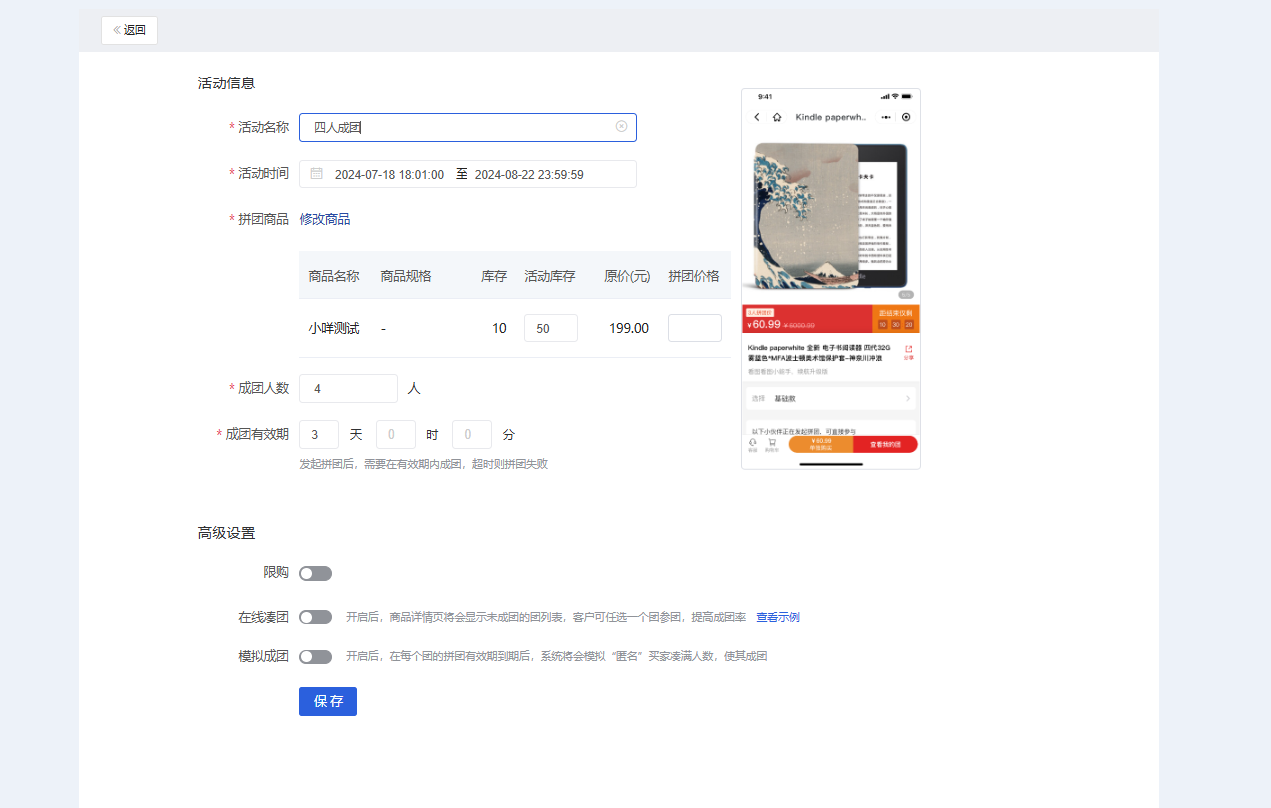This screenshot has width=1271, height=808.
Task: Focus the 天 days input showing 3
Action: 318,434
